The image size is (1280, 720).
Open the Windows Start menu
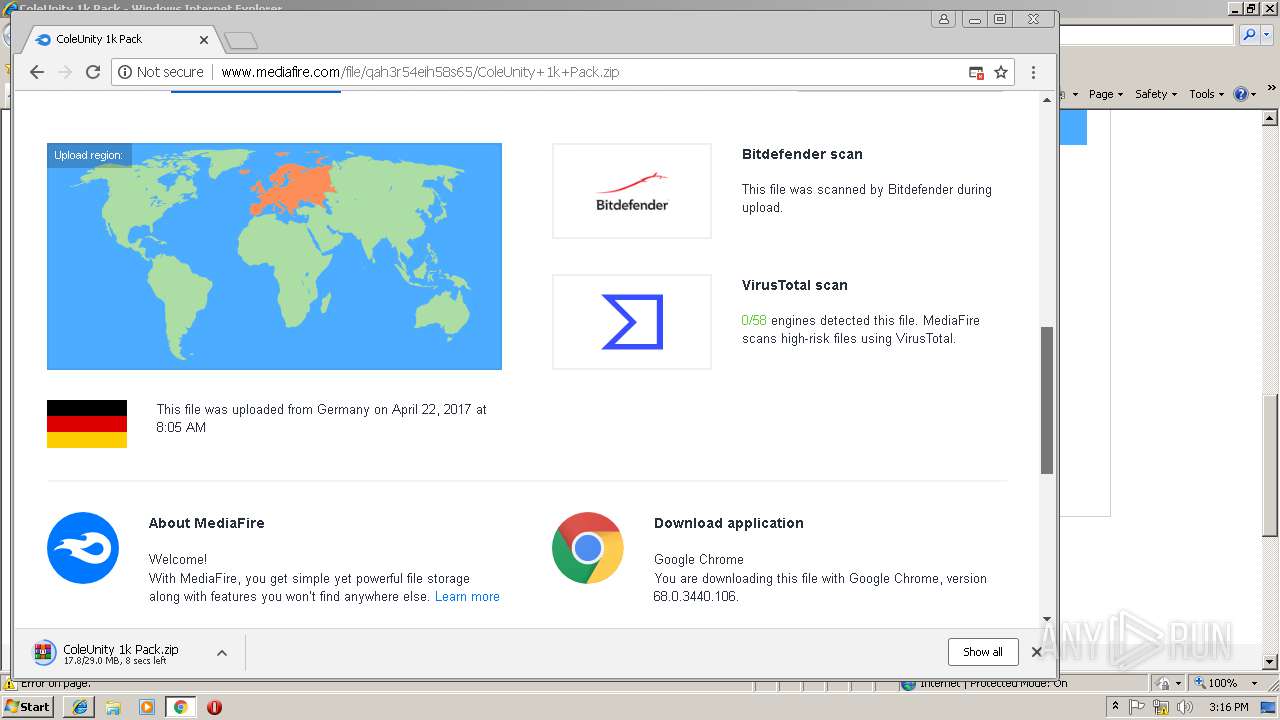pos(29,706)
